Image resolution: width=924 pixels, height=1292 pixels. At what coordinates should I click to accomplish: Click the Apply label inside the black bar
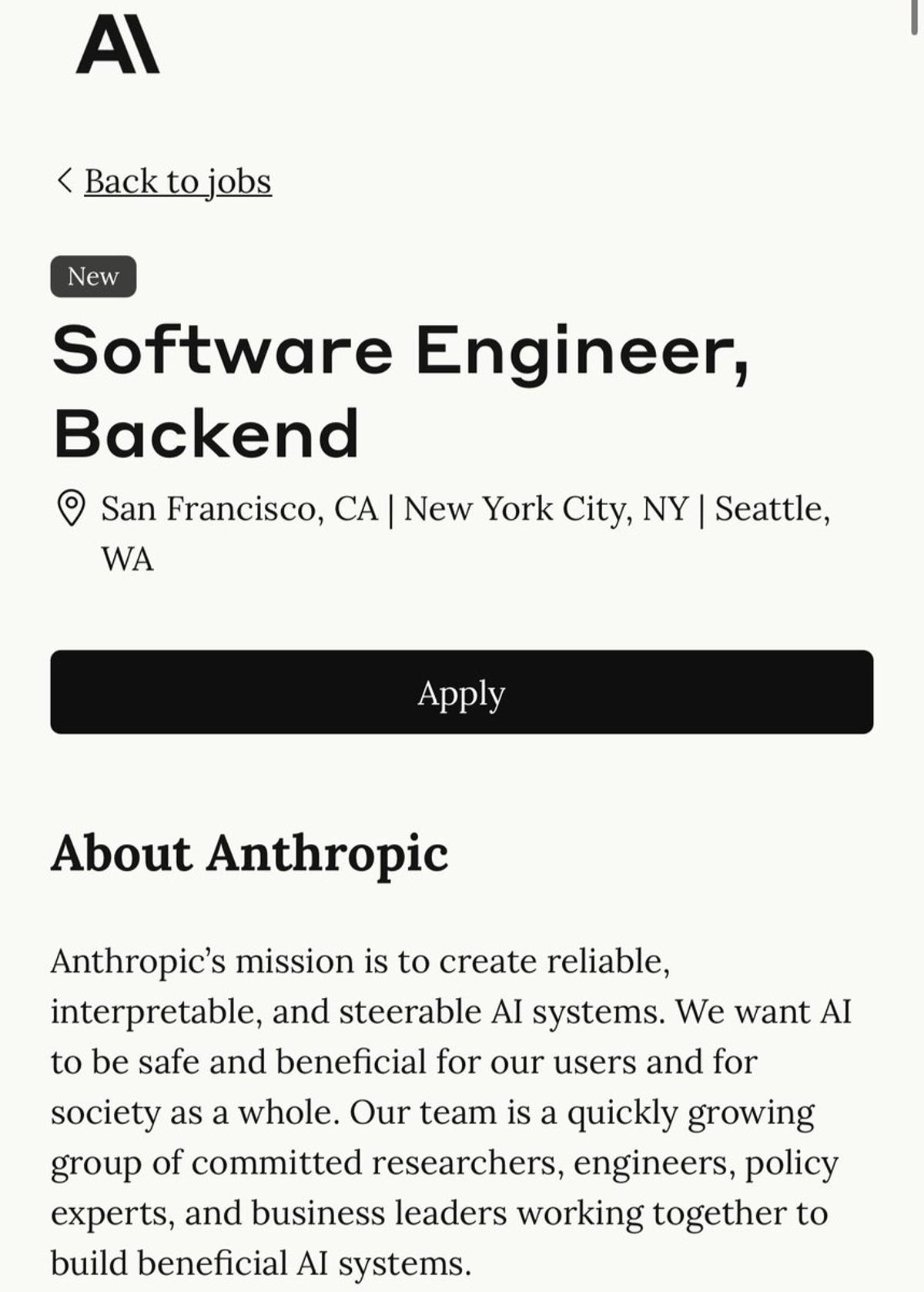click(x=460, y=694)
